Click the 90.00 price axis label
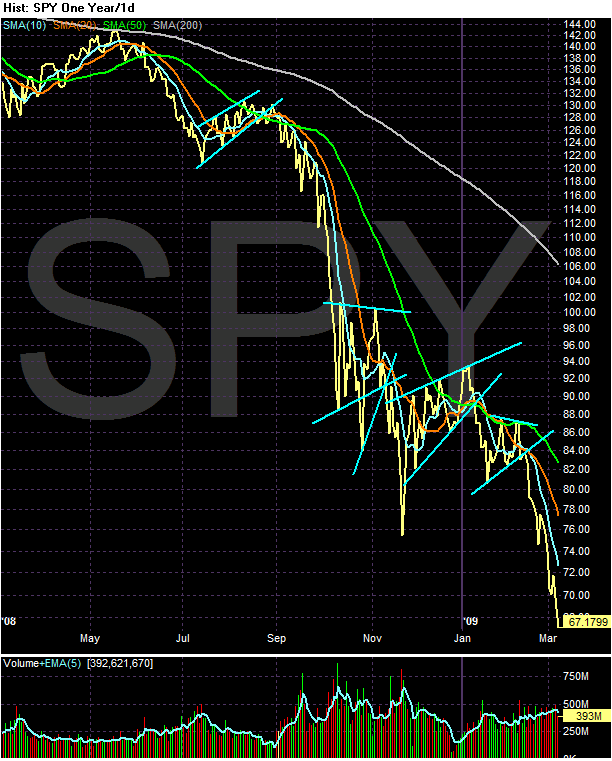This screenshot has width=612, height=761. 577,397
